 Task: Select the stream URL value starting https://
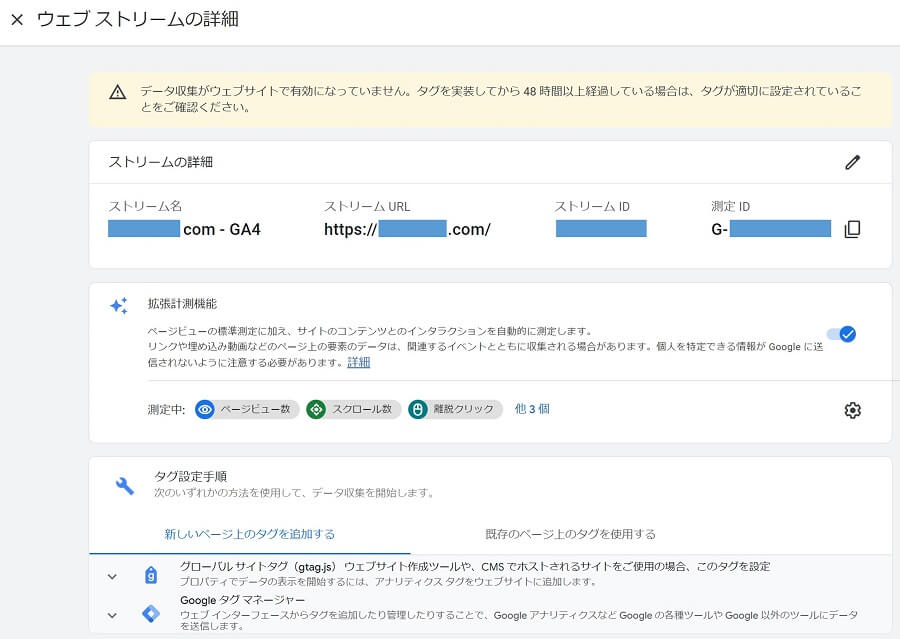click(408, 229)
